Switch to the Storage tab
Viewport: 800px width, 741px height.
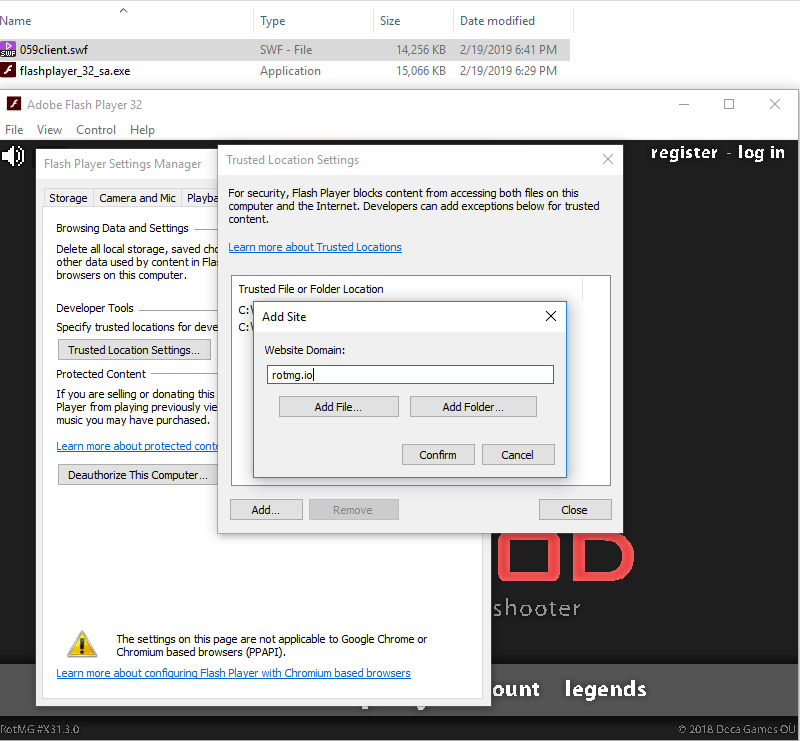68,198
